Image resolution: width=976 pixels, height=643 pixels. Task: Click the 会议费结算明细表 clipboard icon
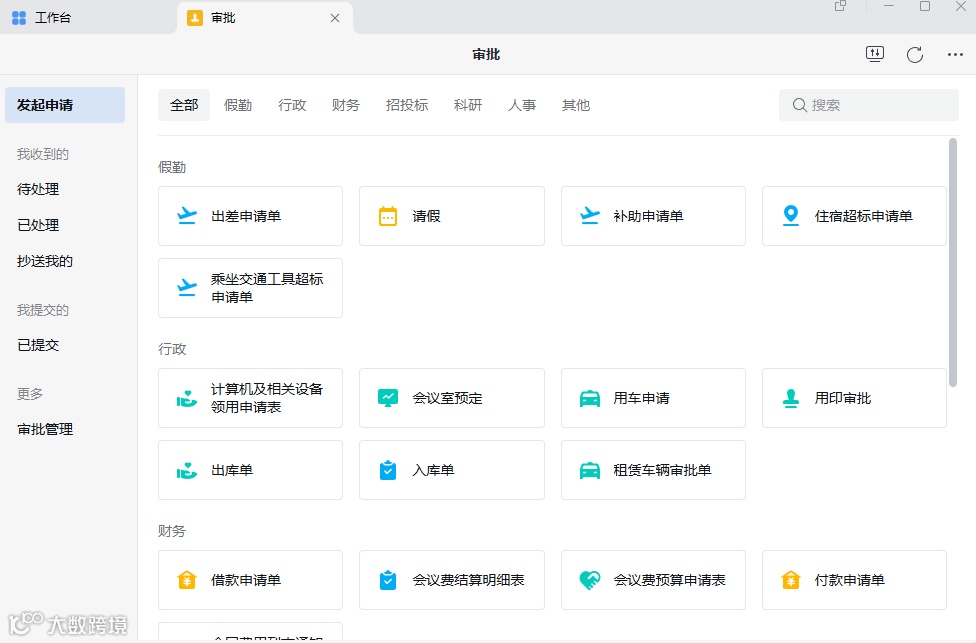[x=388, y=580]
